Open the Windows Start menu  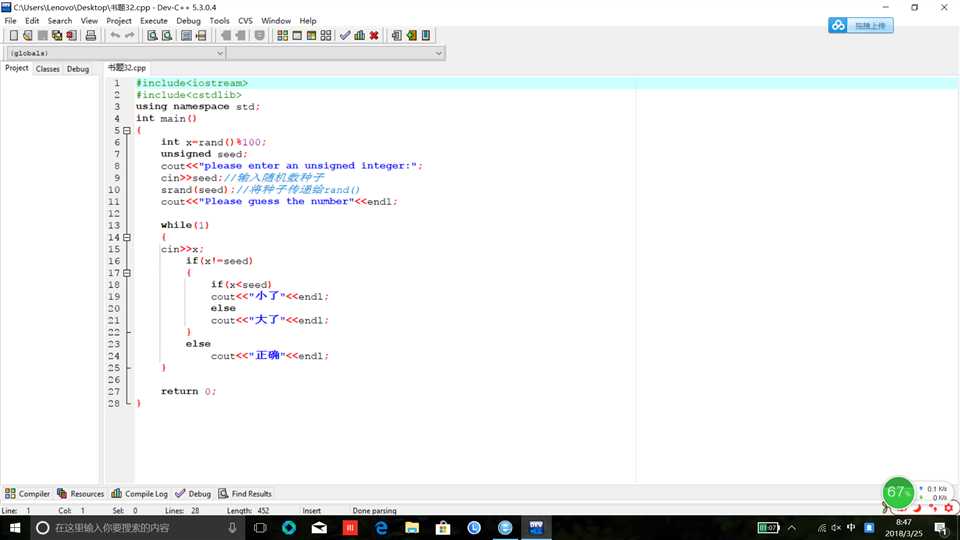15,528
